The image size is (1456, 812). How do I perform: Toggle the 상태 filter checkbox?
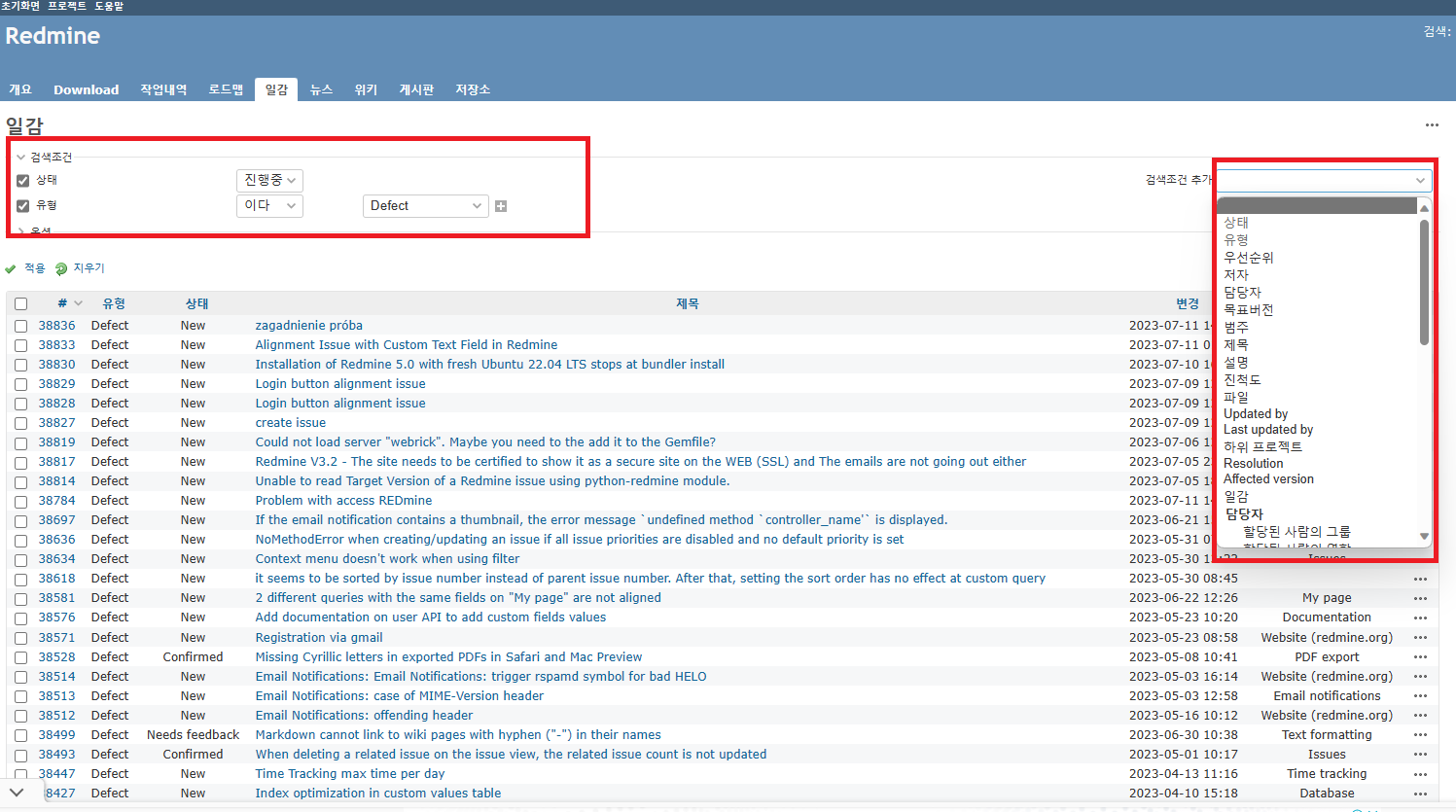pos(23,181)
